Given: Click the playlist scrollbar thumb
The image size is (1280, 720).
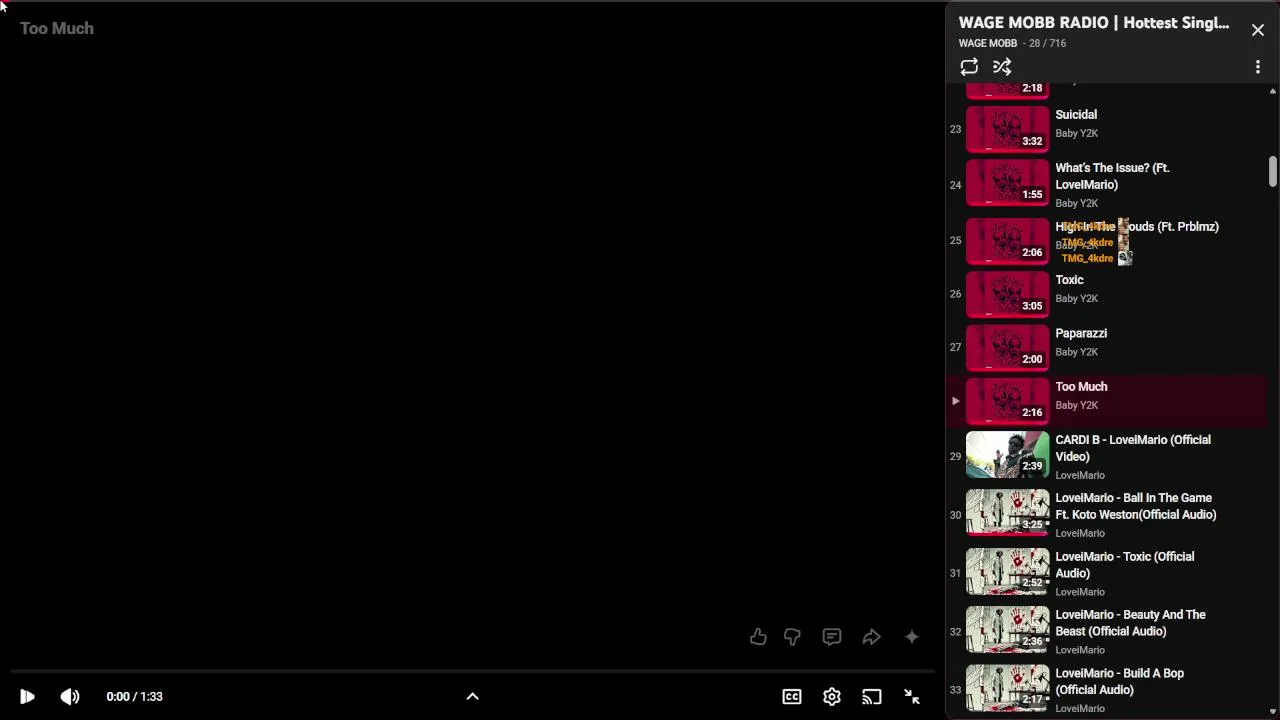Looking at the screenshot, I should click(1272, 171).
